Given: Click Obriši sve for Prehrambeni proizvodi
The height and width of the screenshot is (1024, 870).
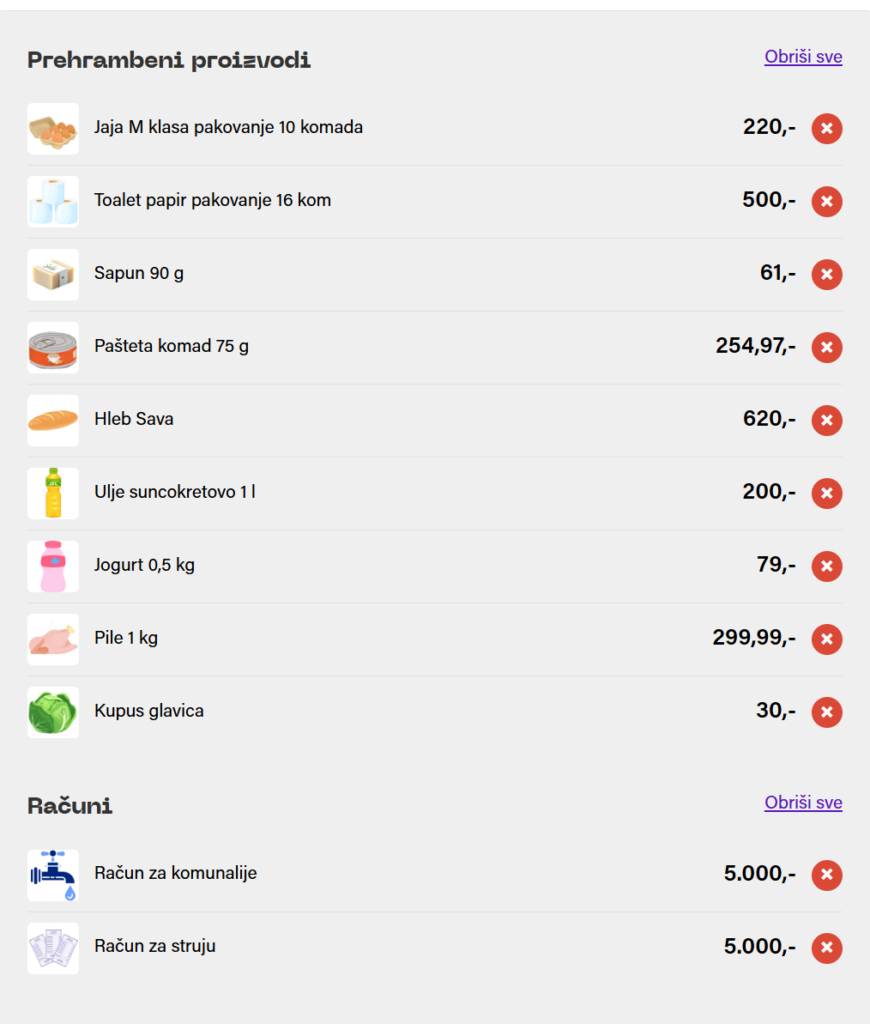Looking at the screenshot, I should click(x=803, y=57).
